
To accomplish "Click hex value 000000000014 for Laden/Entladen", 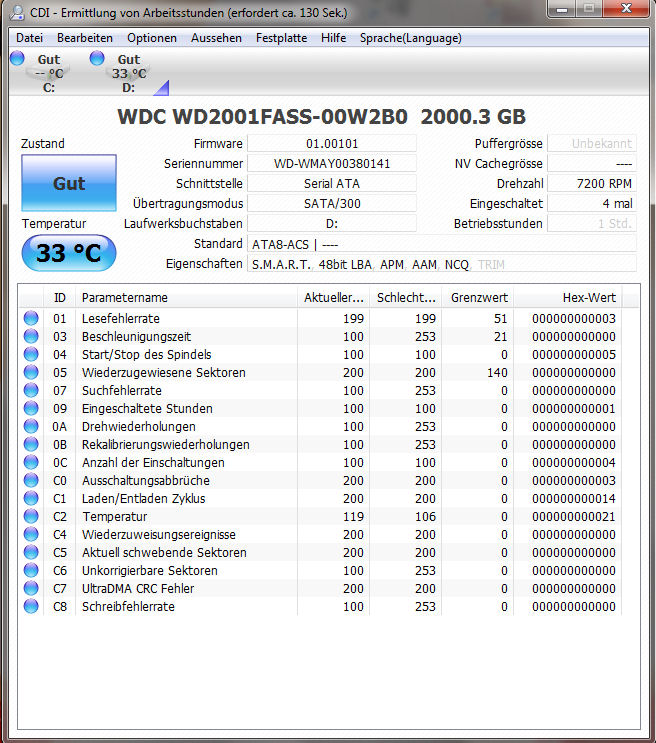I will click(x=574, y=498).
